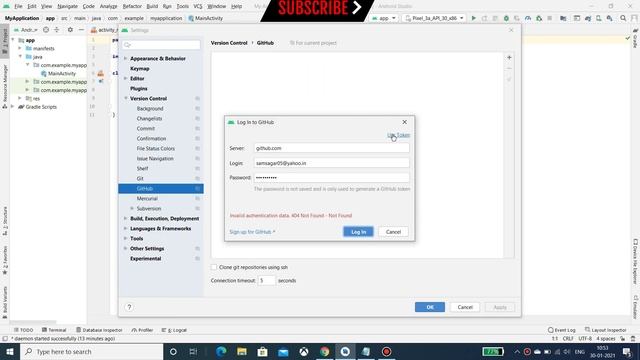This screenshot has width=640, height=360.
Task: Open the Logcat tool window
Action: (x=174, y=330)
